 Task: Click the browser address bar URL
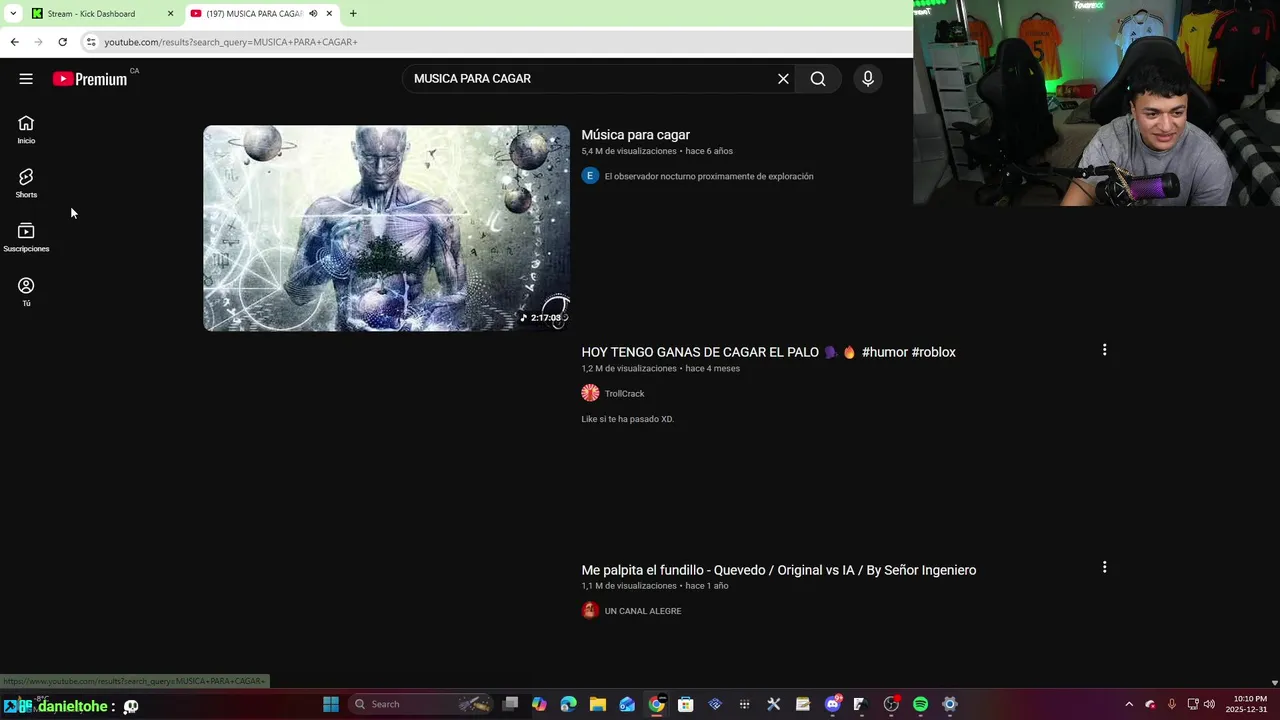[x=231, y=42]
